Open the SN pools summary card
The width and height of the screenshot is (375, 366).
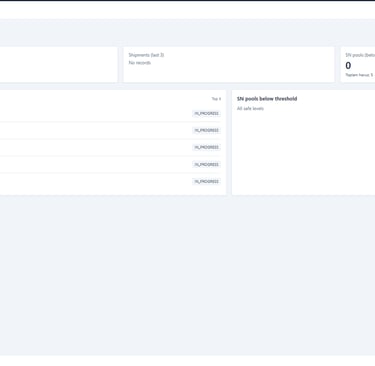[358, 64]
